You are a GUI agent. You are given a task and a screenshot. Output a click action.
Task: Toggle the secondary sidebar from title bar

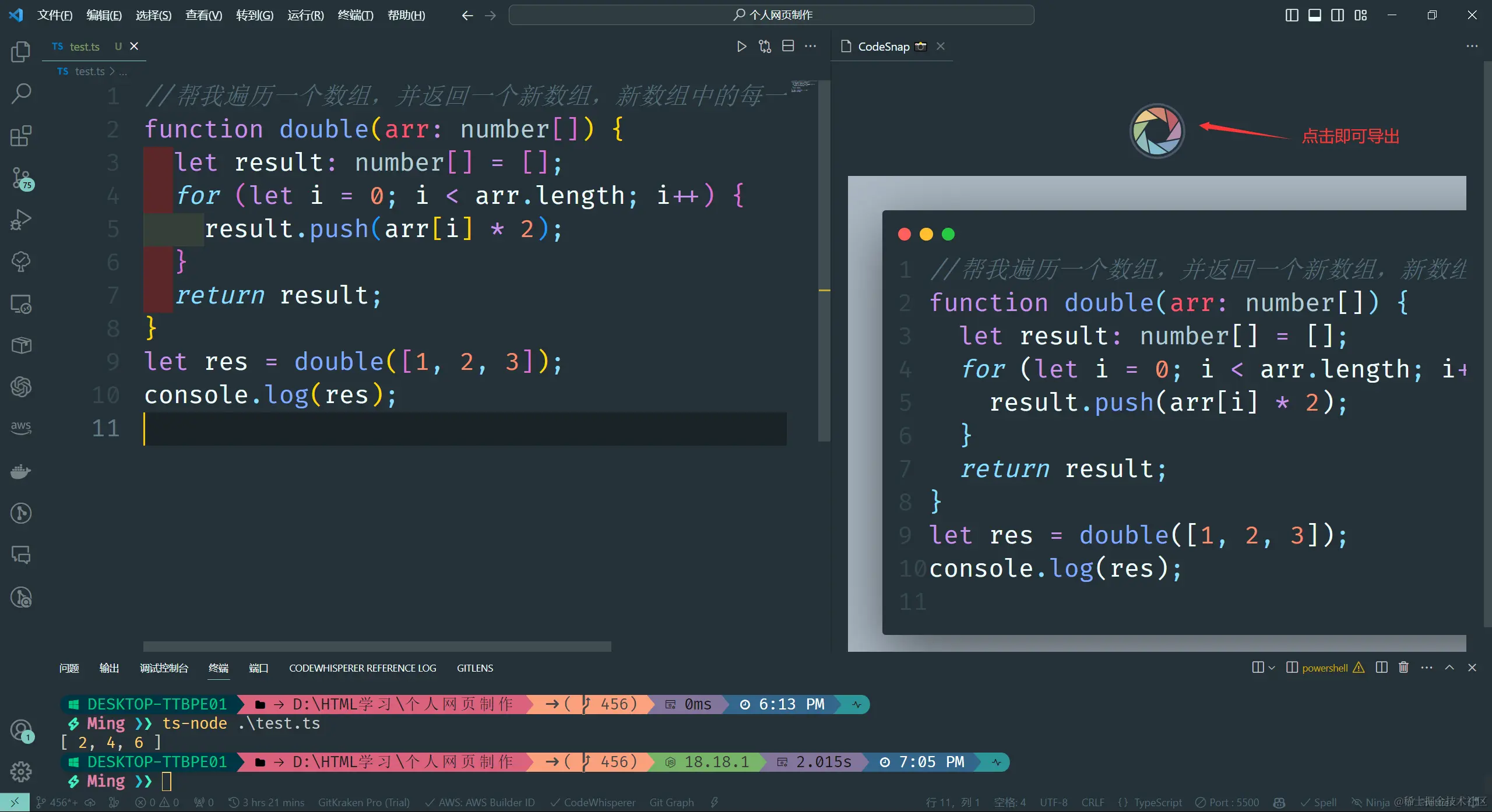(1338, 15)
